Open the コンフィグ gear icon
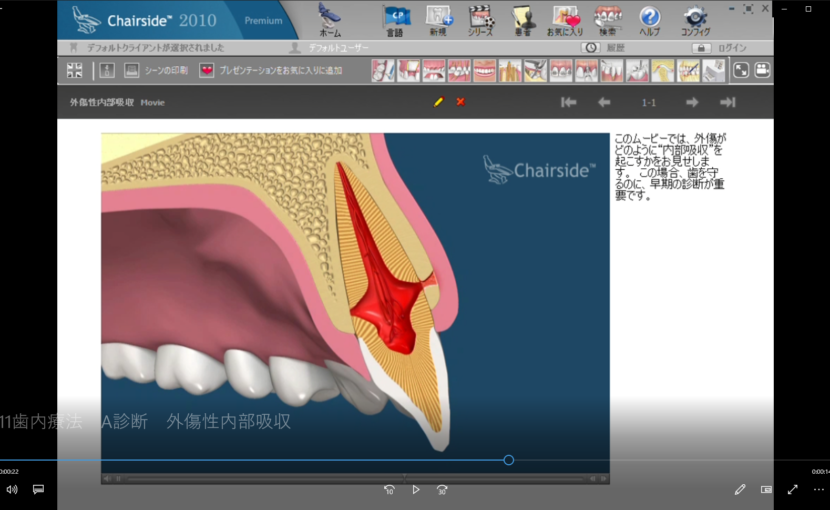 (696, 21)
